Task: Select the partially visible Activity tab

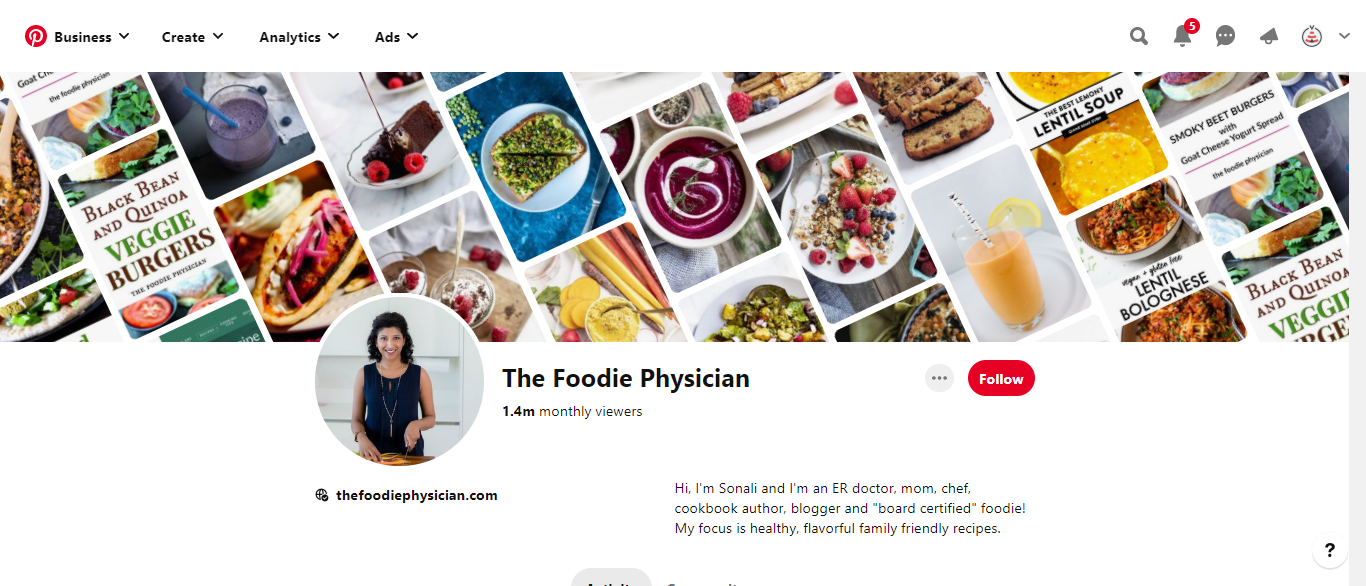Action: [x=611, y=578]
